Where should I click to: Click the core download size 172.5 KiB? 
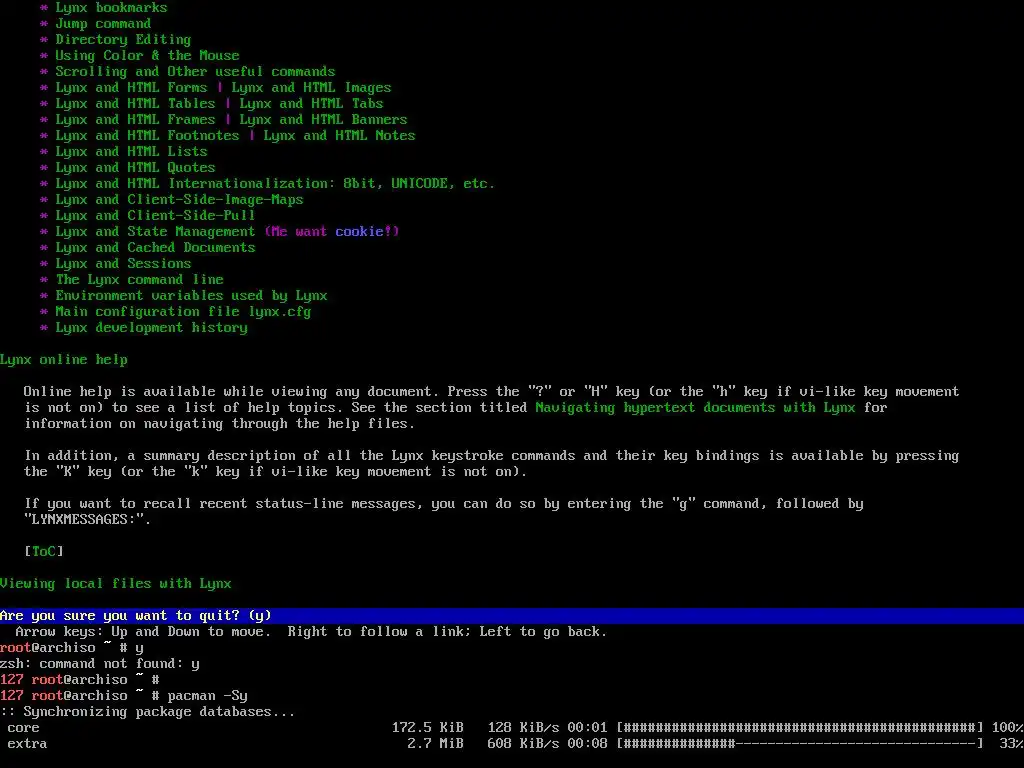428,728
